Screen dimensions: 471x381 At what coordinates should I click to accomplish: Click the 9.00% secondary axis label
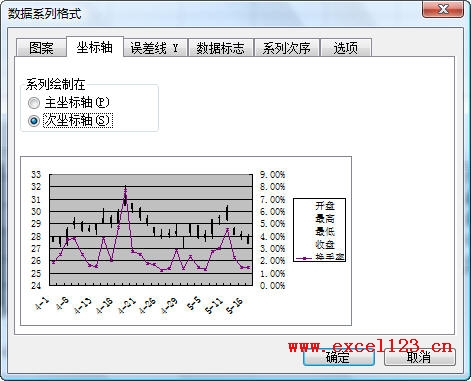click(273, 175)
